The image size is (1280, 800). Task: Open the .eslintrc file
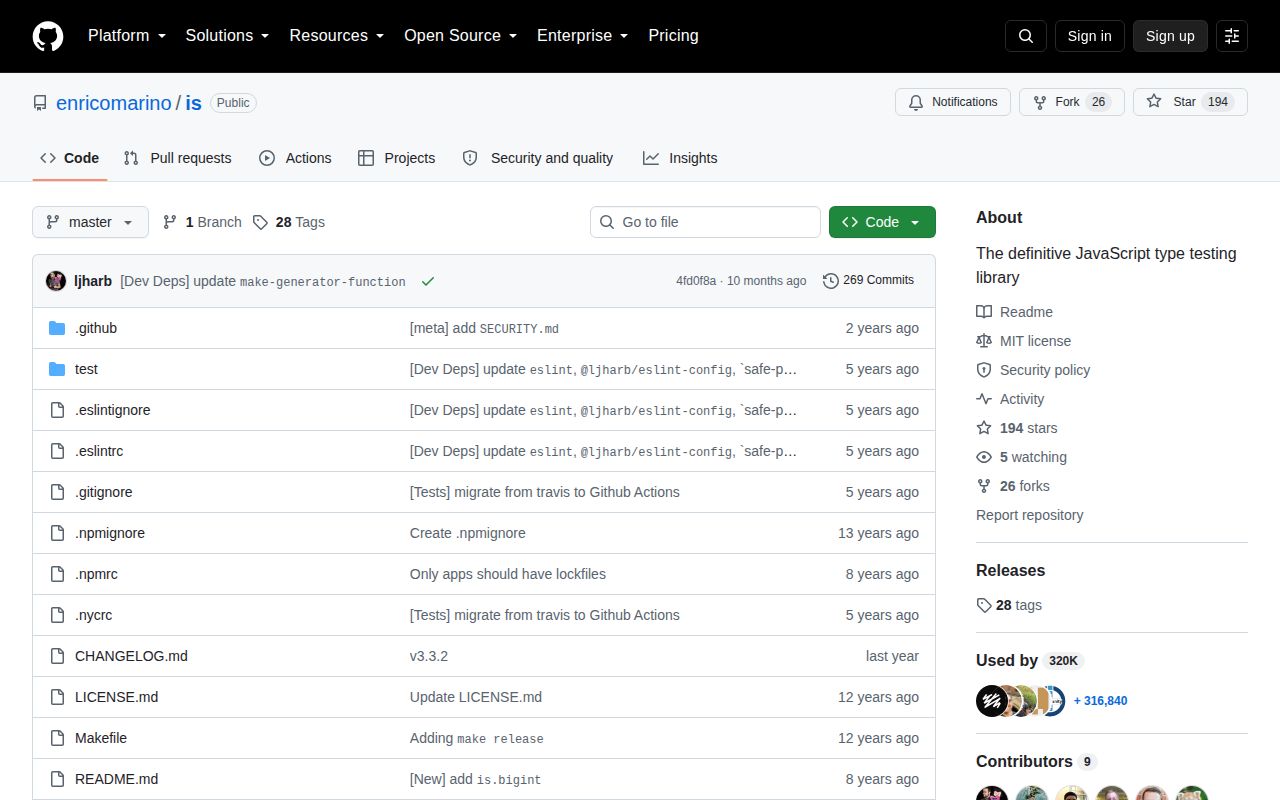[x=99, y=451]
